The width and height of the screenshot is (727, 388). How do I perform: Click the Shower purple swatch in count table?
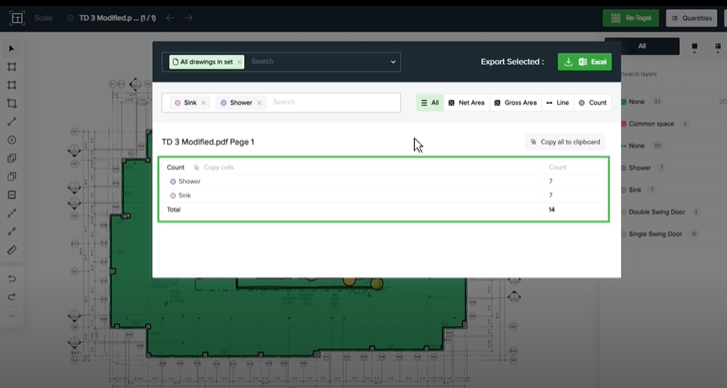coord(172,182)
